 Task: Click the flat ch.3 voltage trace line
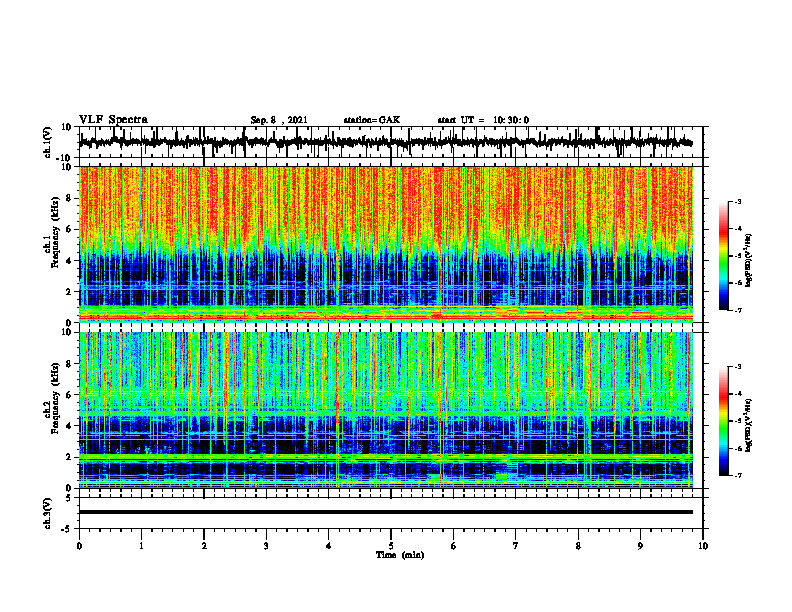click(x=385, y=512)
